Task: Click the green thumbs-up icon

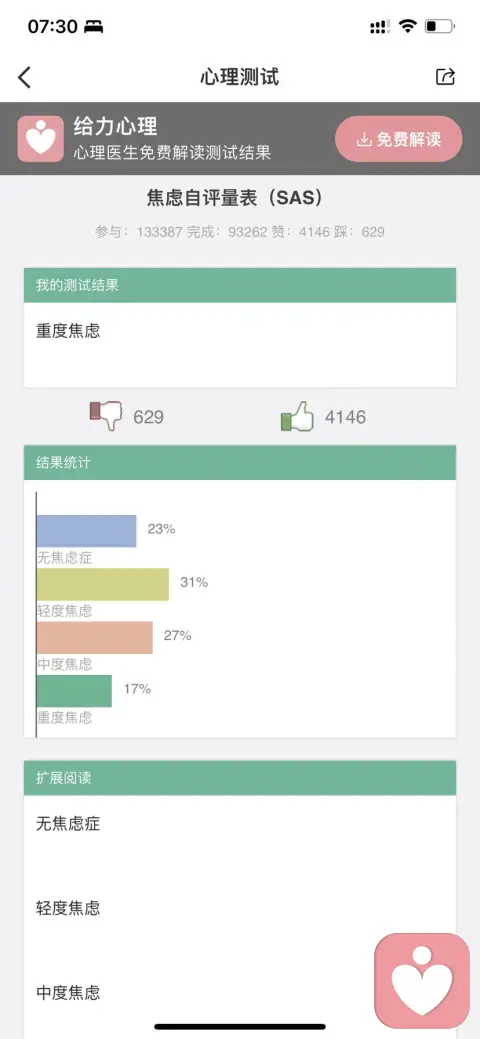Action: point(297,416)
